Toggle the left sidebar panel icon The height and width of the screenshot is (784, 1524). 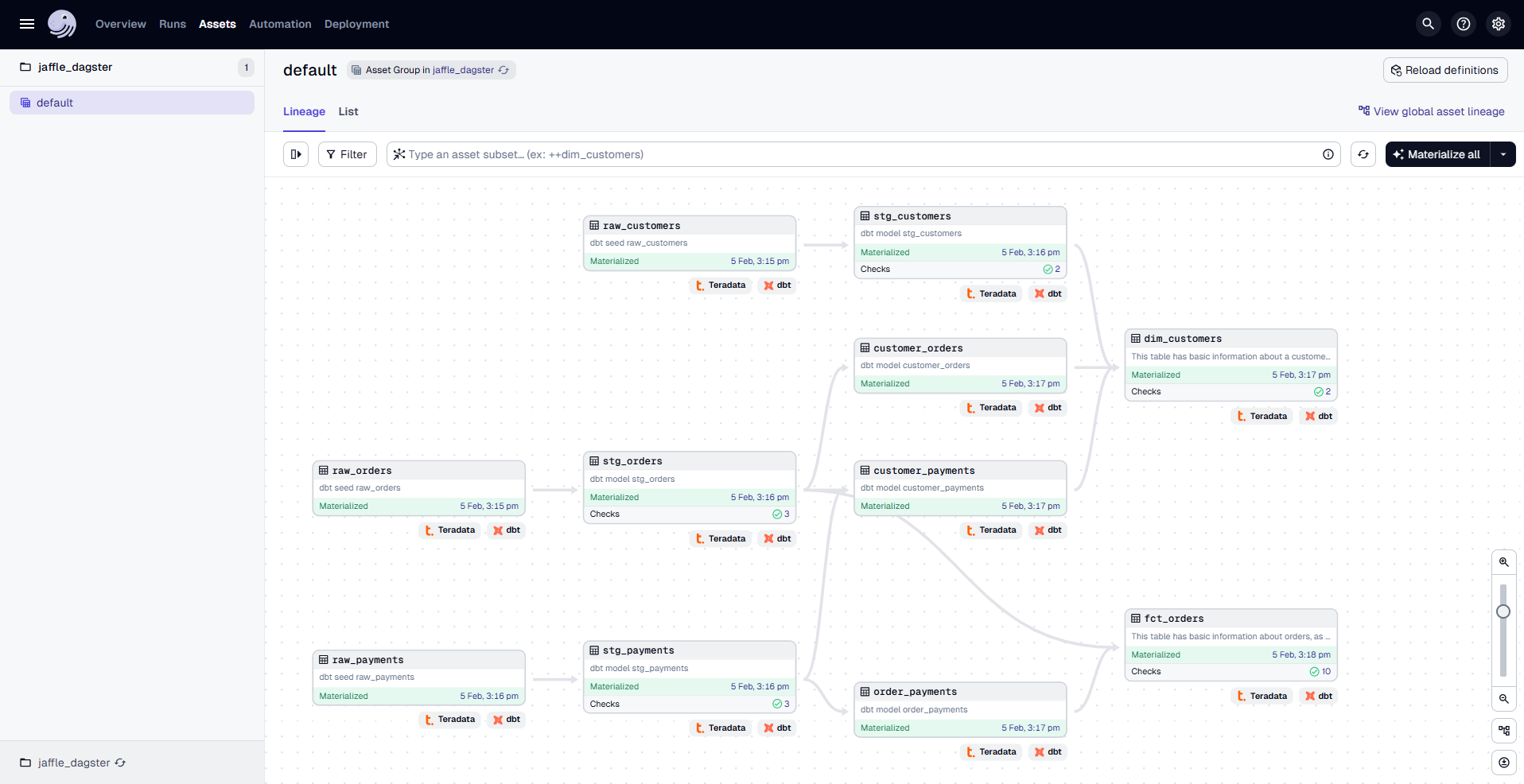tap(296, 154)
